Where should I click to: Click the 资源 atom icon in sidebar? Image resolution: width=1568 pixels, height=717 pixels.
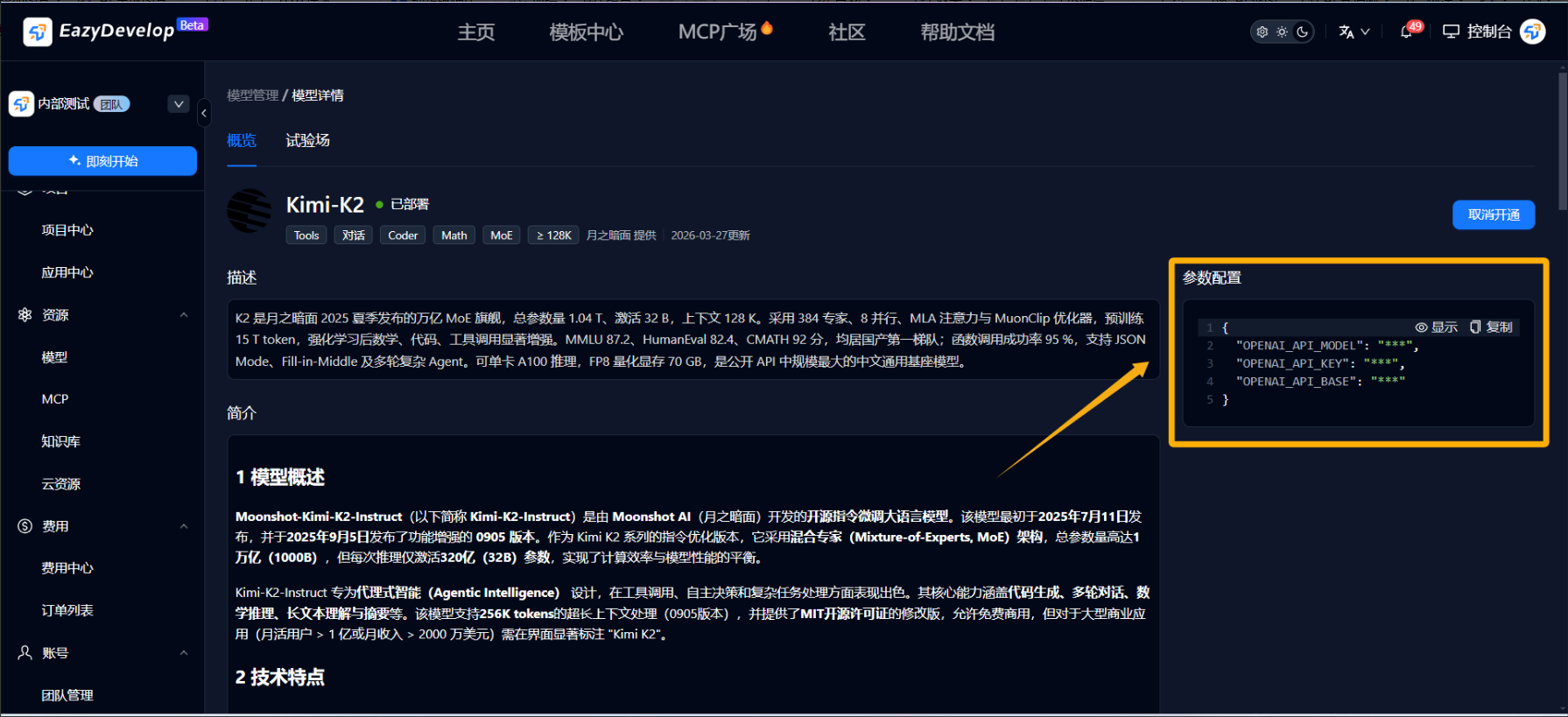[x=25, y=315]
